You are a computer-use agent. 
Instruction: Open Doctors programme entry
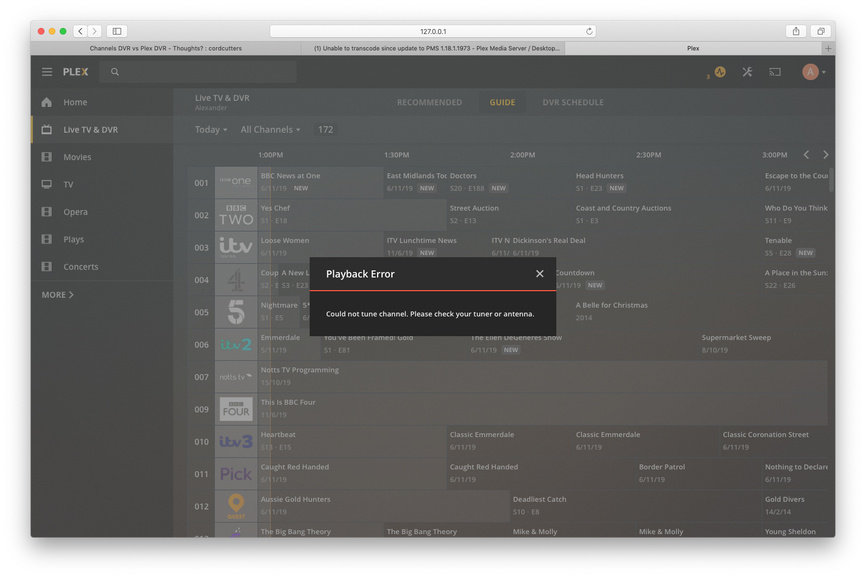[509, 182]
